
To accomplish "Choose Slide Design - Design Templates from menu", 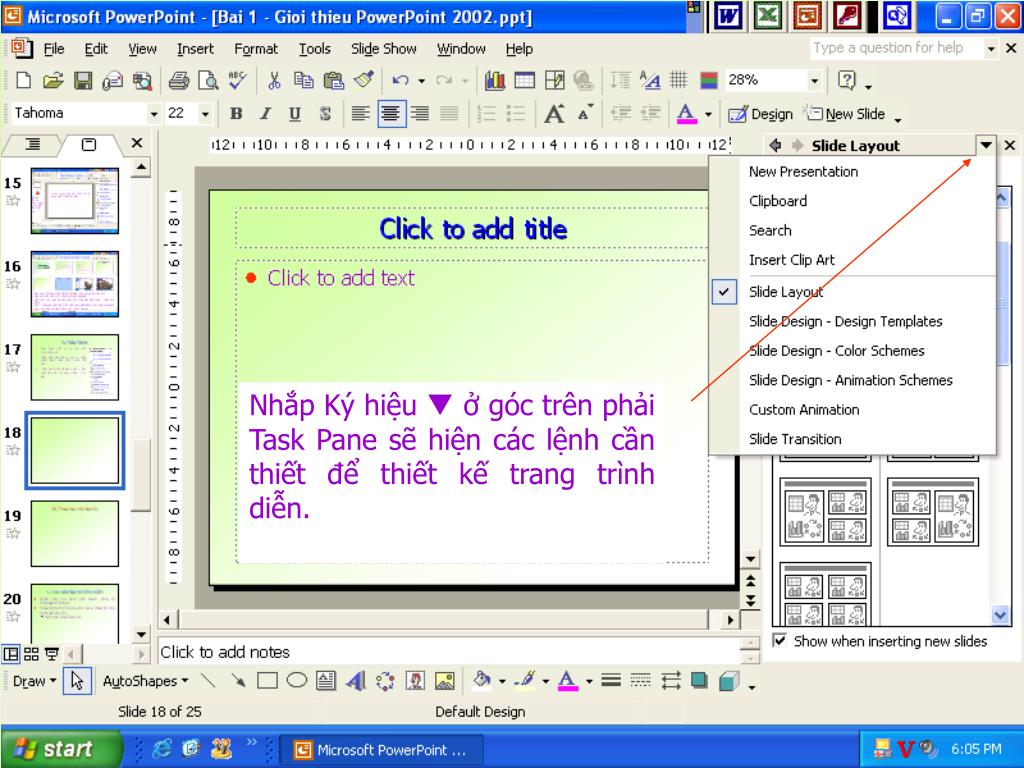I will pyautogui.click(x=846, y=321).
